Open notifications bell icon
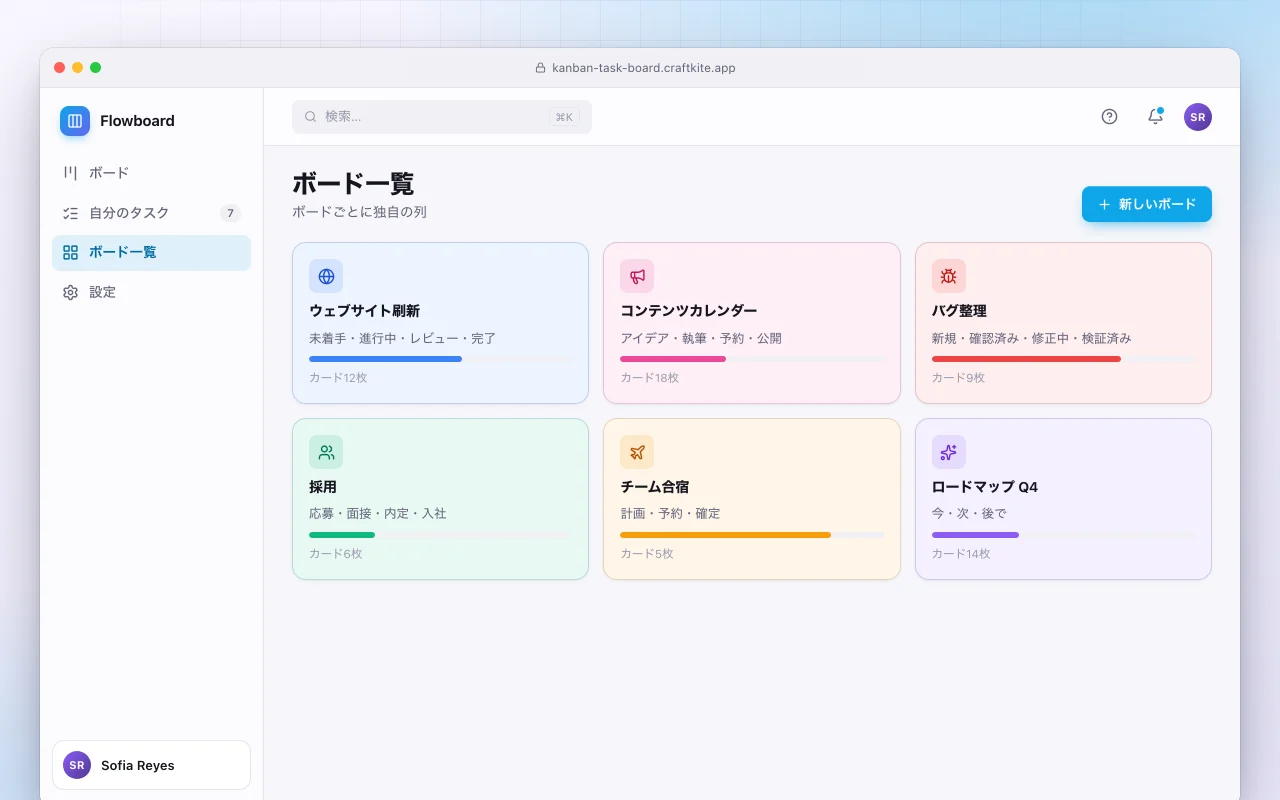This screenshot has width=1280, height=800. tap(1155, 117)
